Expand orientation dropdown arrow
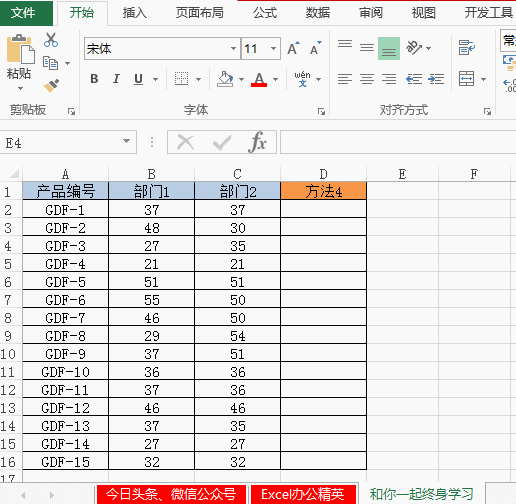 [429, 48]
